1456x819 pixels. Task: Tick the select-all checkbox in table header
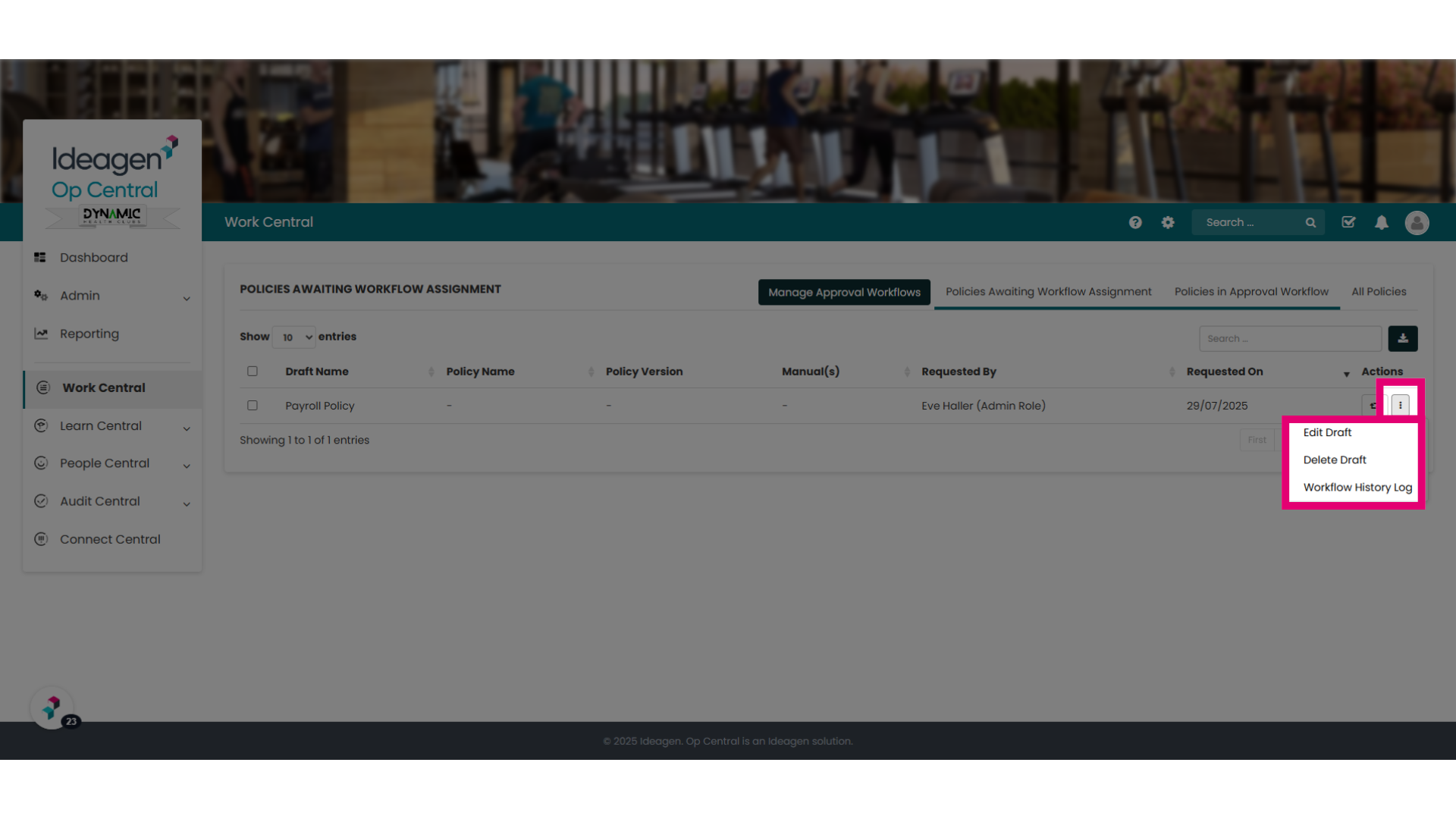253,371
